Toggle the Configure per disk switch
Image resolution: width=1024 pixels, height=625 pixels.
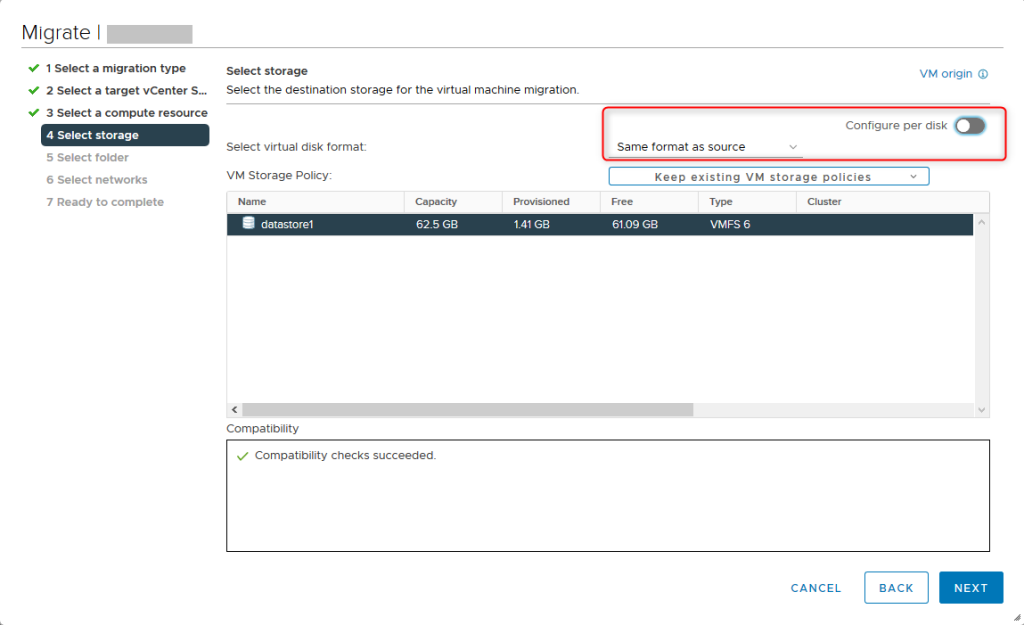[970, 125]
